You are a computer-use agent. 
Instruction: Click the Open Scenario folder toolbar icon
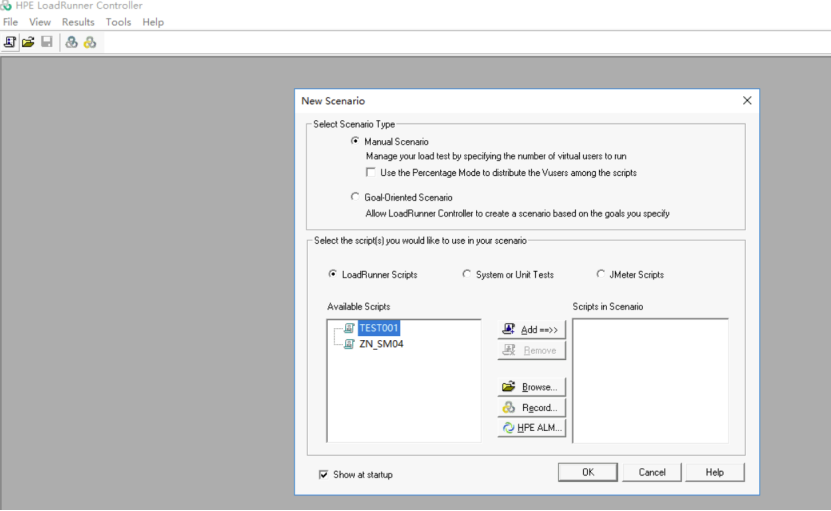pos(28,42)
